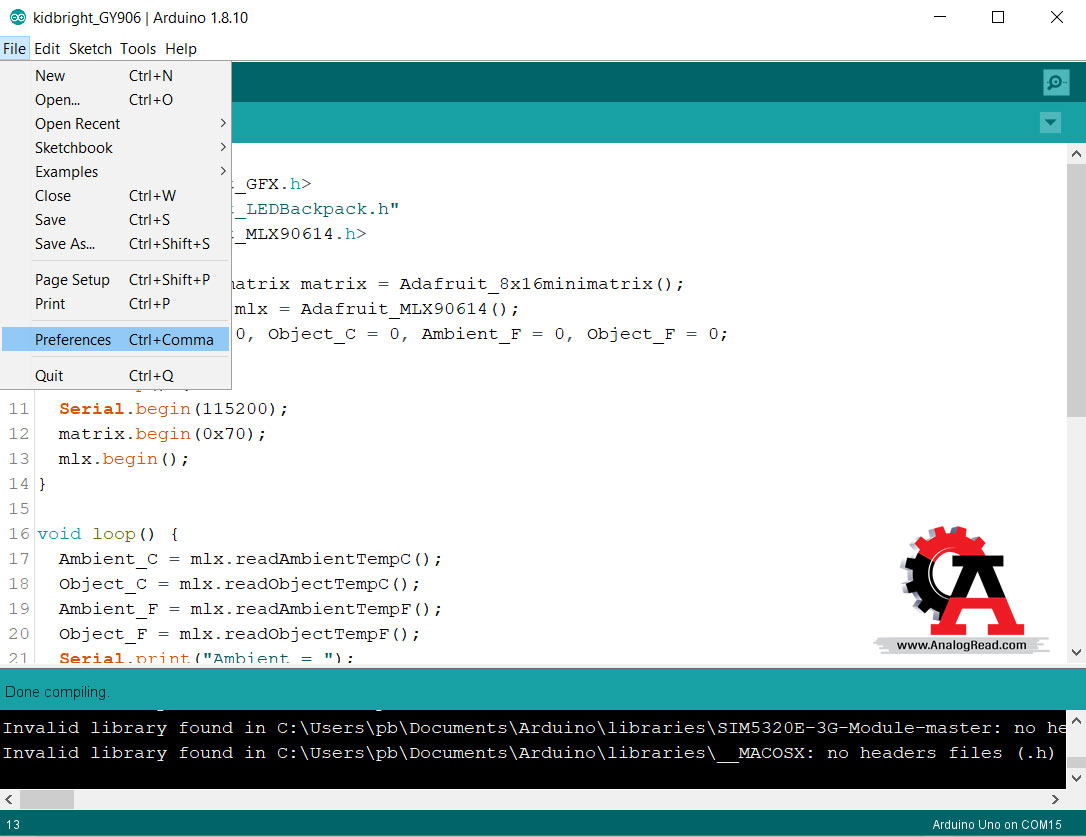Click Save in the File menu
This screenshot has width=1086, height=837.
coord(116,220)
